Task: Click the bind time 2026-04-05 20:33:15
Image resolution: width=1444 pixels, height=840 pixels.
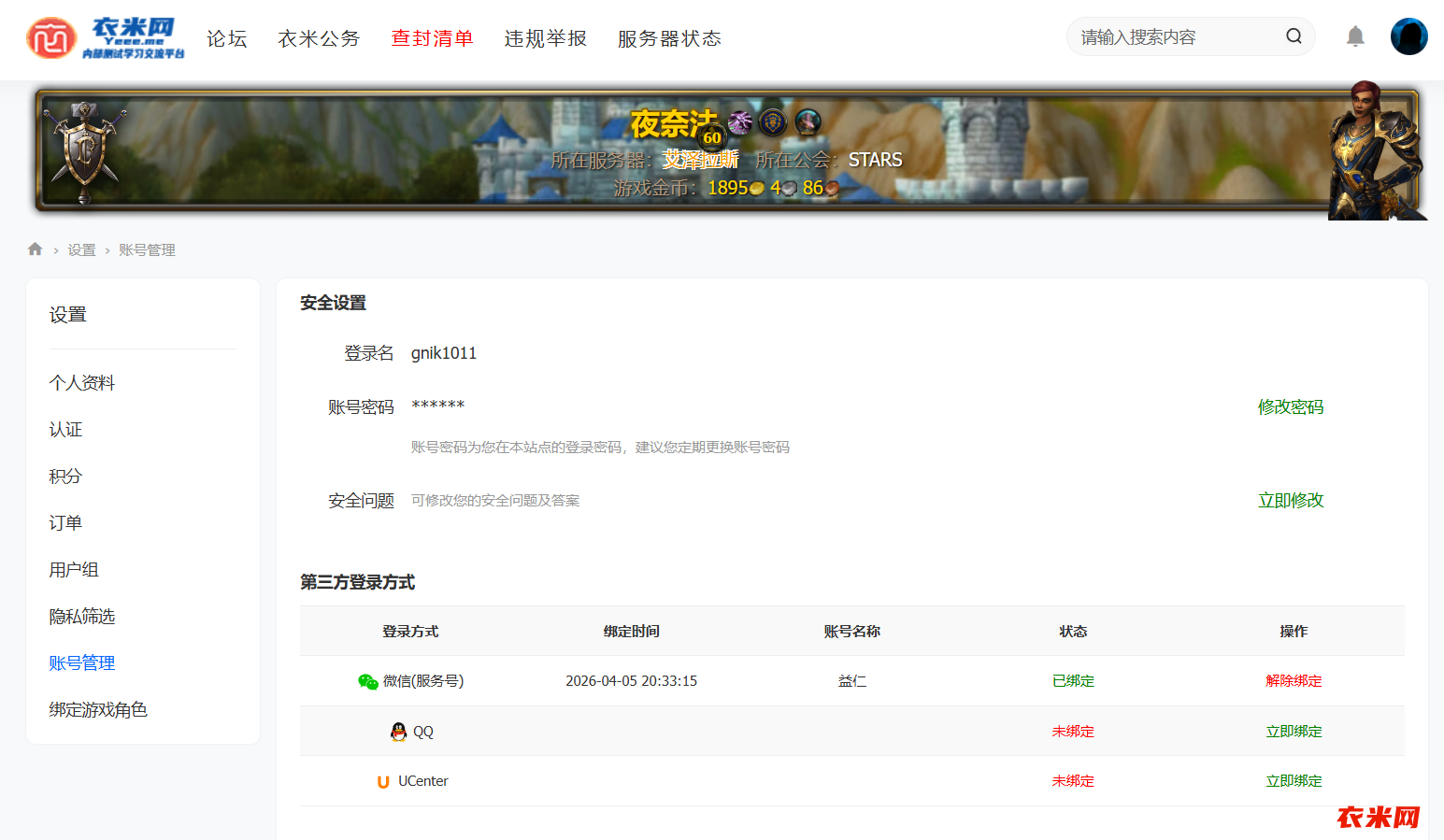Action: (632, 681)
